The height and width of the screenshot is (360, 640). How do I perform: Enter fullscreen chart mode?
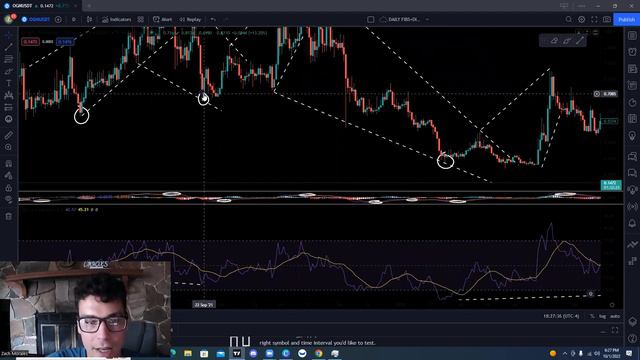tap(594, 19)
